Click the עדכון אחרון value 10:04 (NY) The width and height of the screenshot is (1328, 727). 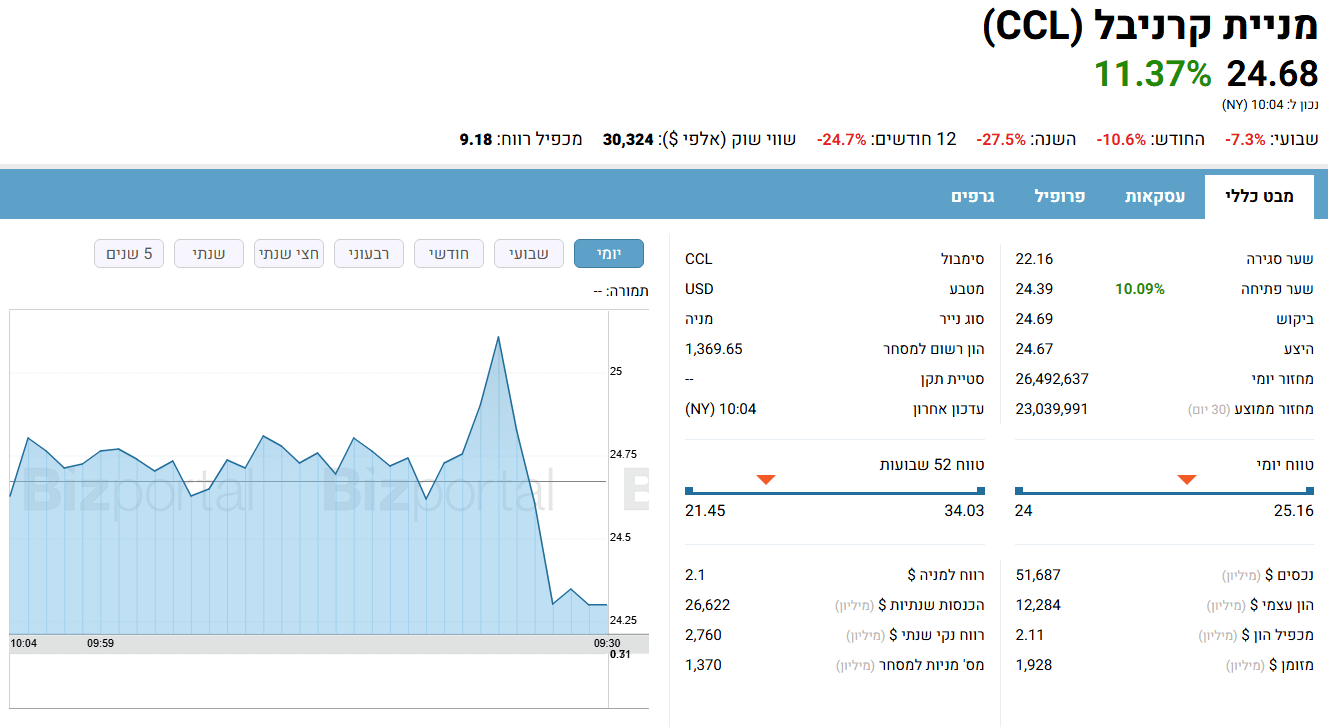coord(721,409)
